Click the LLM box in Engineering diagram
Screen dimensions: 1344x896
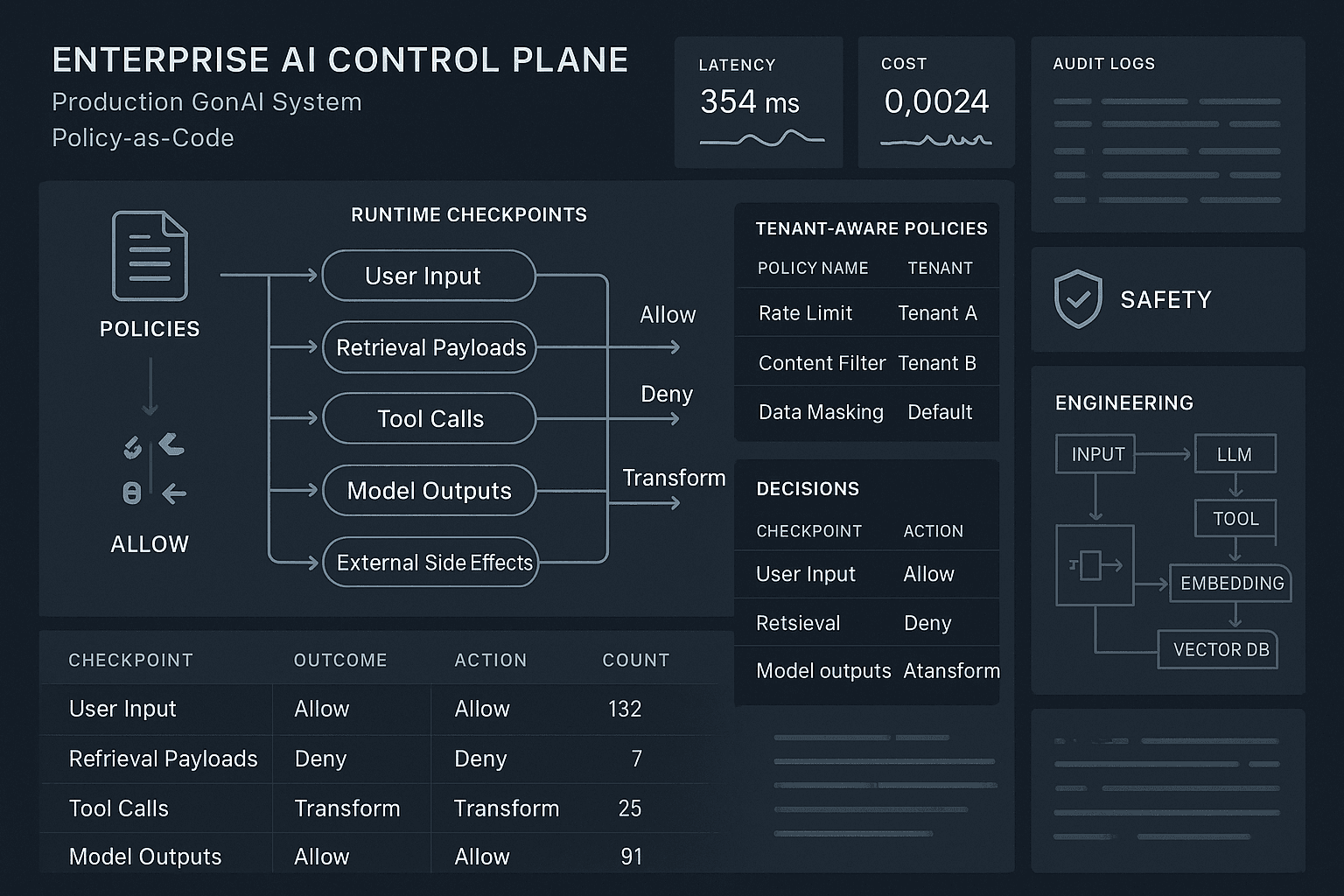[1234, 454]
